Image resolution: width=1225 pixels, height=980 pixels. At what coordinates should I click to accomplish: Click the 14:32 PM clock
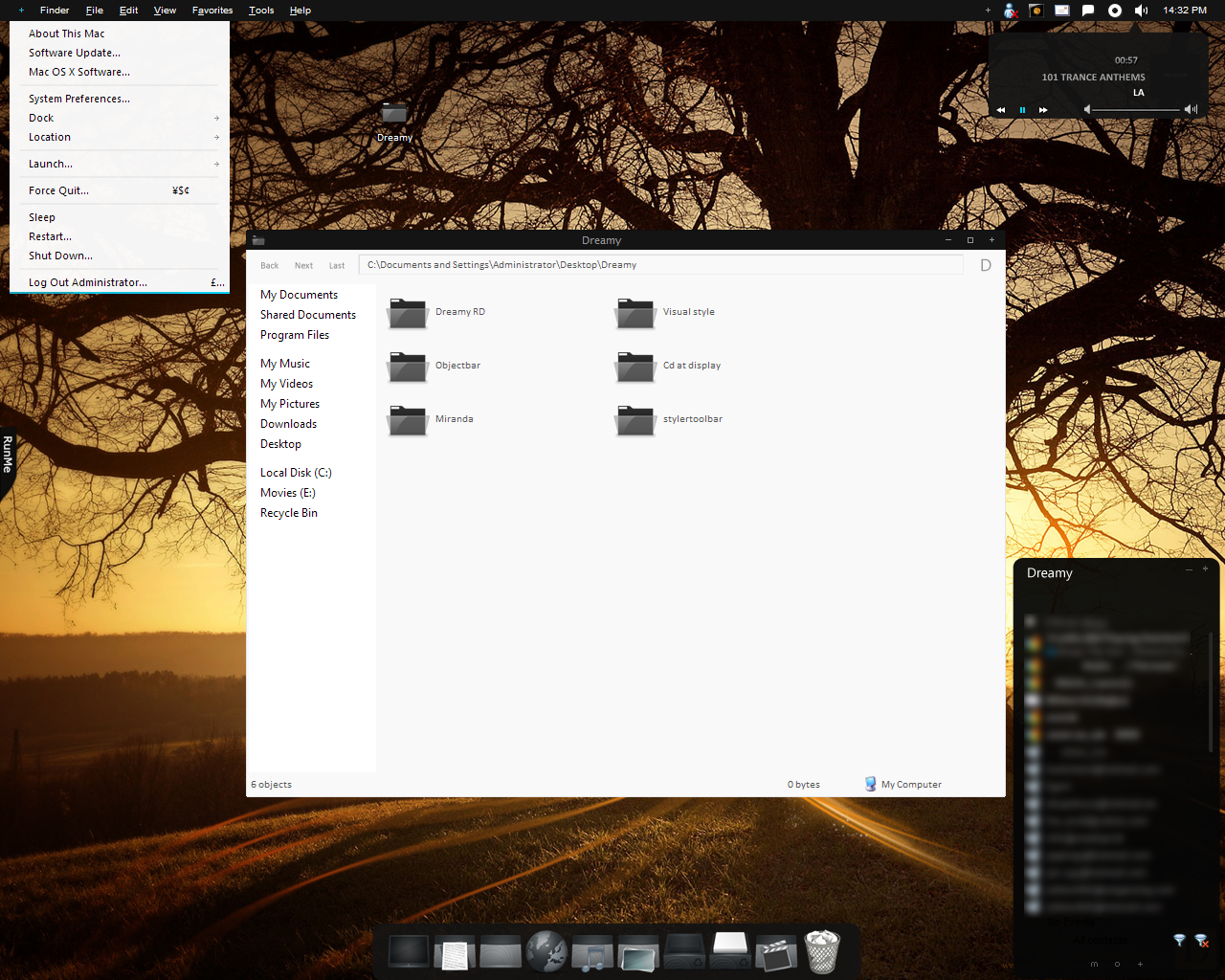[x=1185, y=11]
